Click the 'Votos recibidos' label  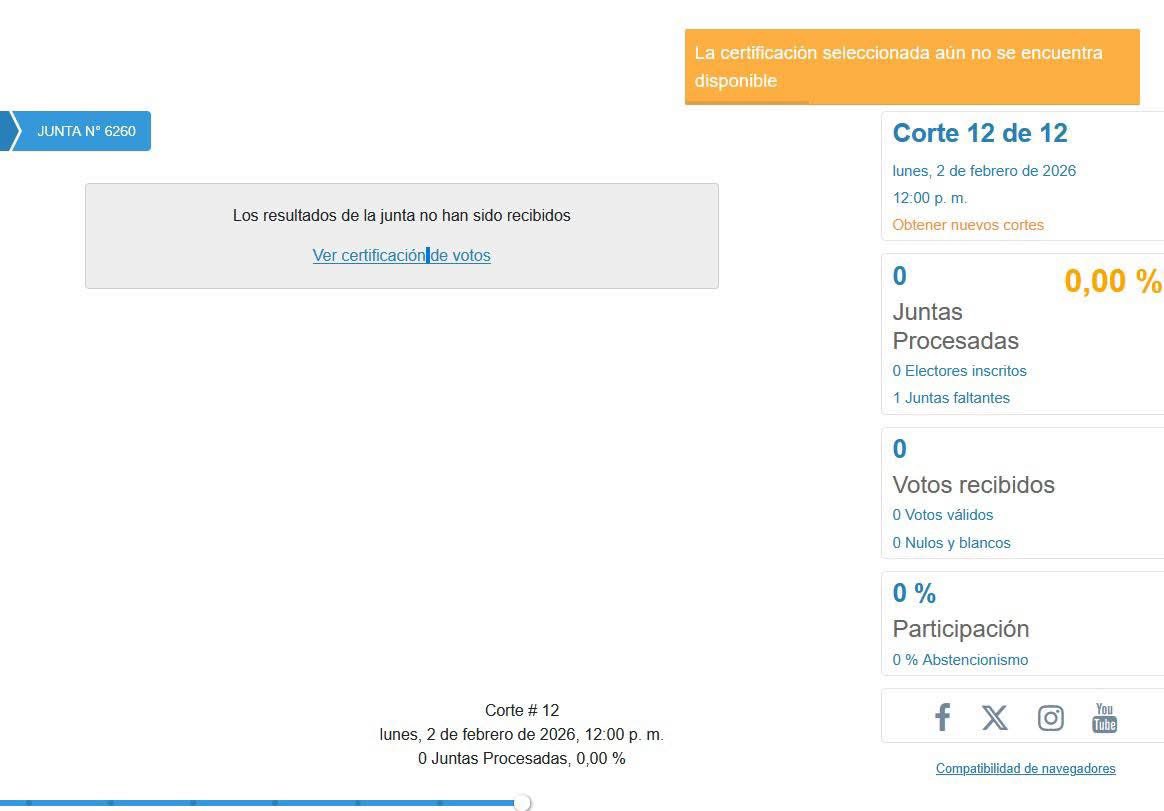point(973,485)
